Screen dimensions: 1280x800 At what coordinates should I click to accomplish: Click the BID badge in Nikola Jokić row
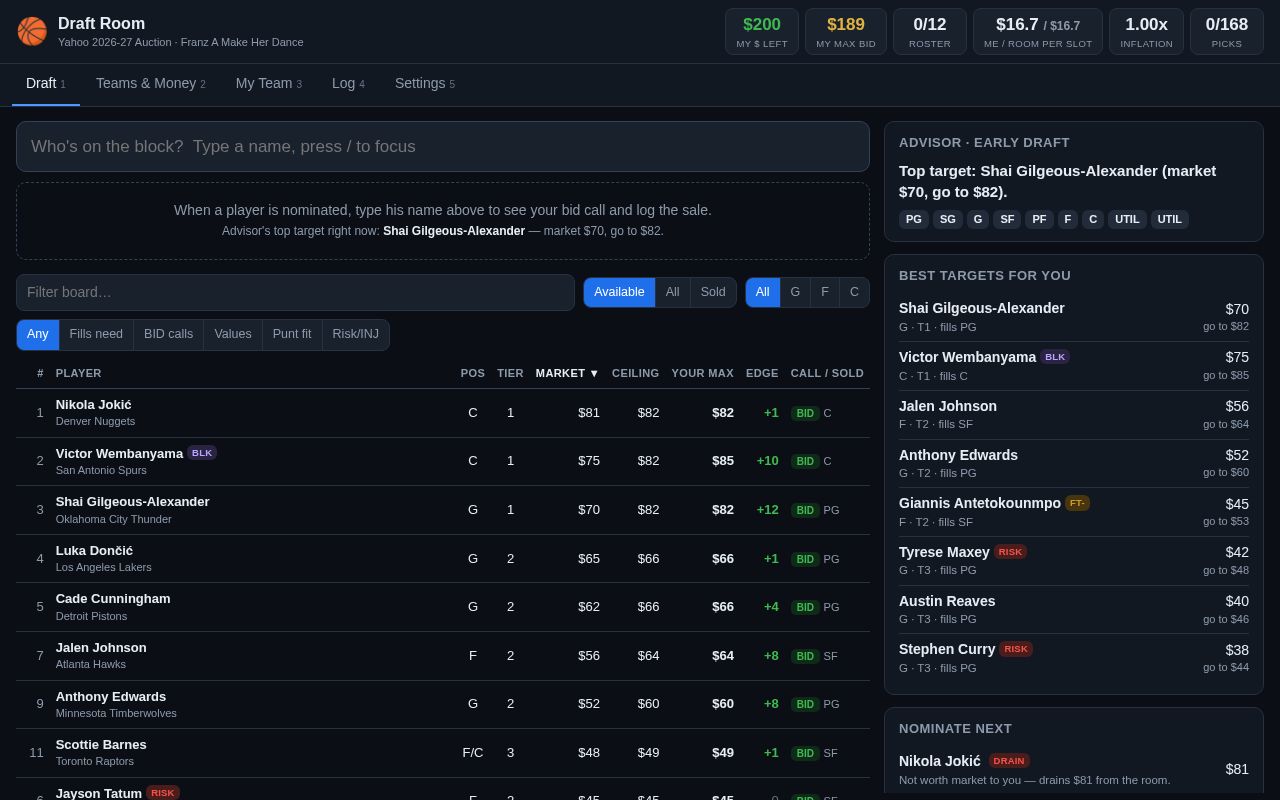[805, 413]
